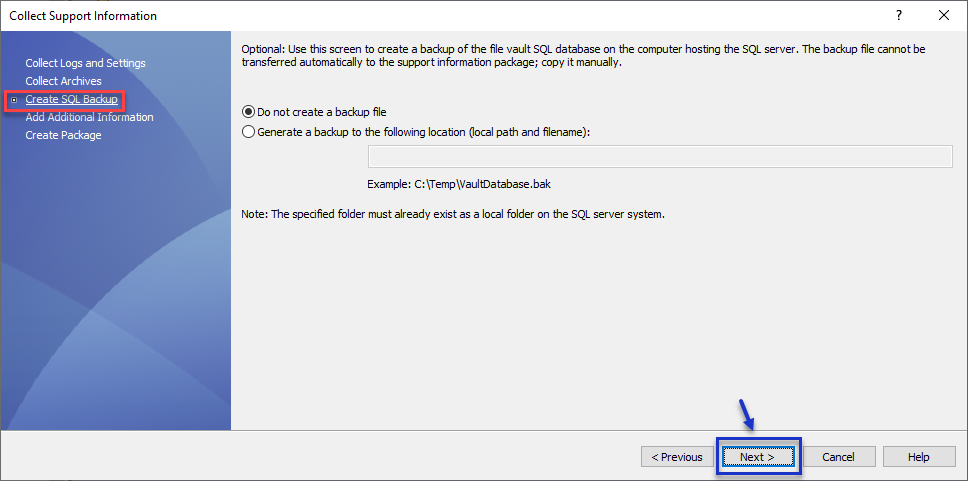Close the Collect Support Information dialog

pyautogui.click(x=944, y=16)
